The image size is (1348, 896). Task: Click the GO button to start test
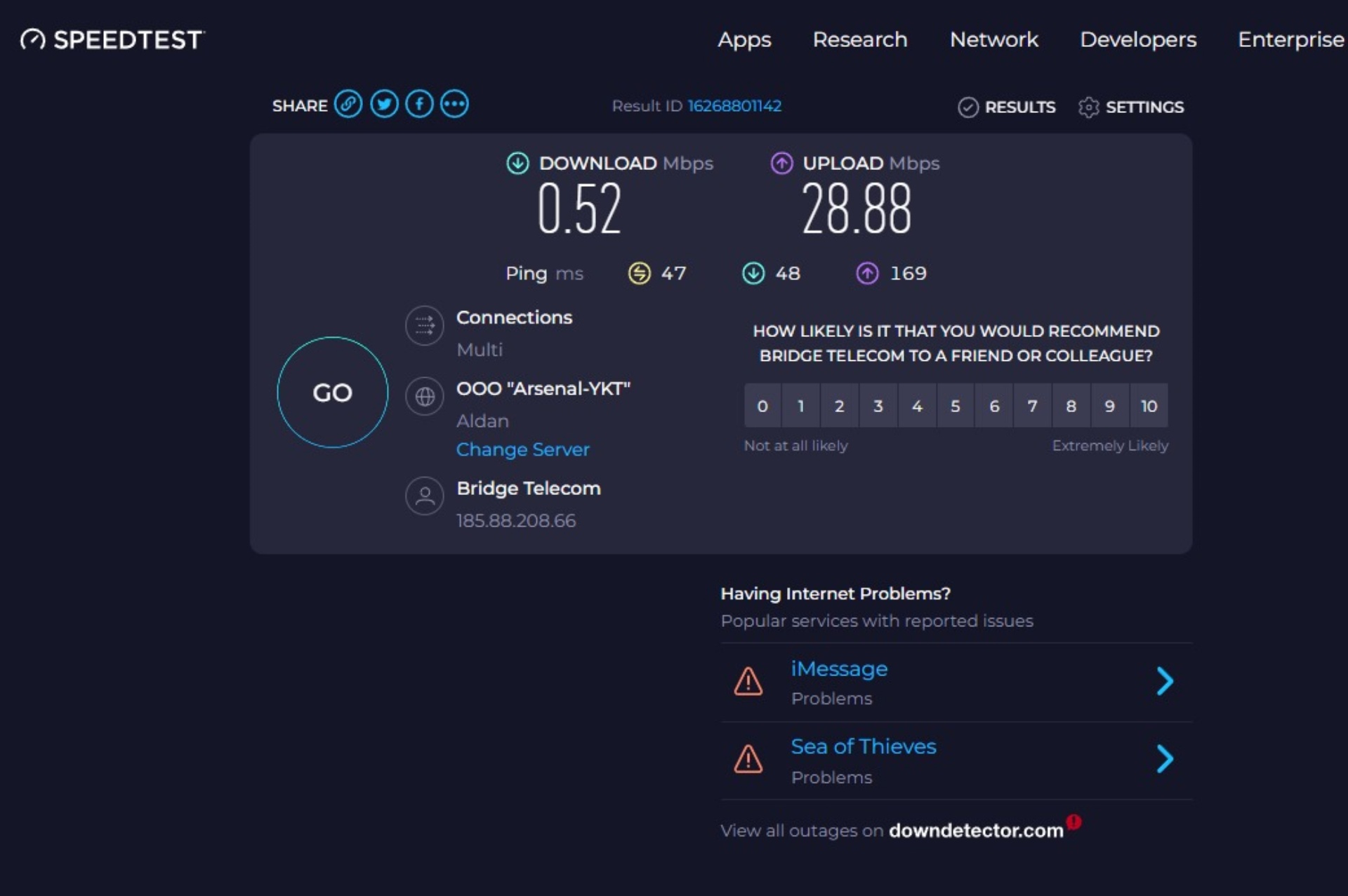coord(333,393)
